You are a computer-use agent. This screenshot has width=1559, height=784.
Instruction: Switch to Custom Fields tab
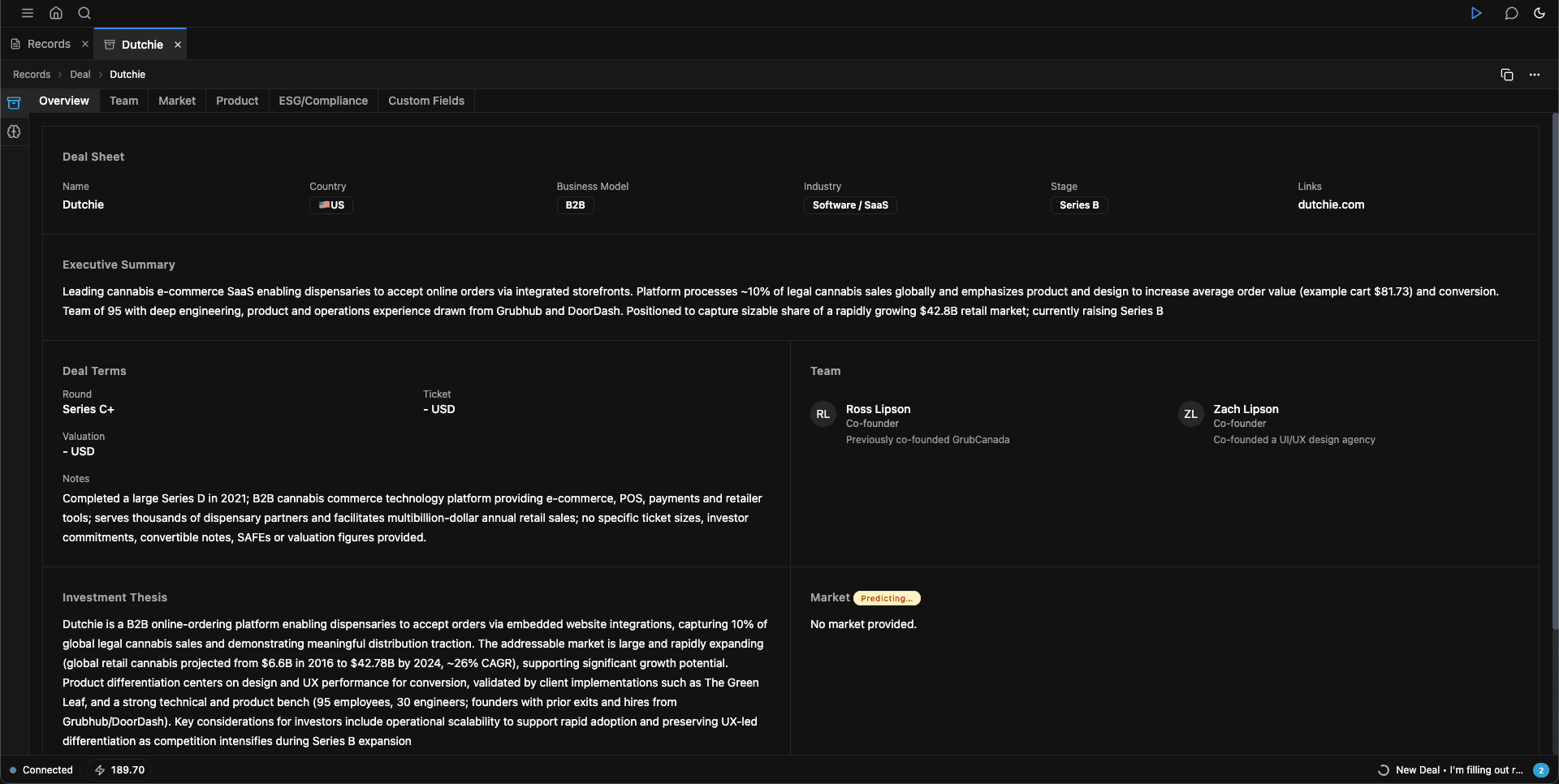pos(426,101)
